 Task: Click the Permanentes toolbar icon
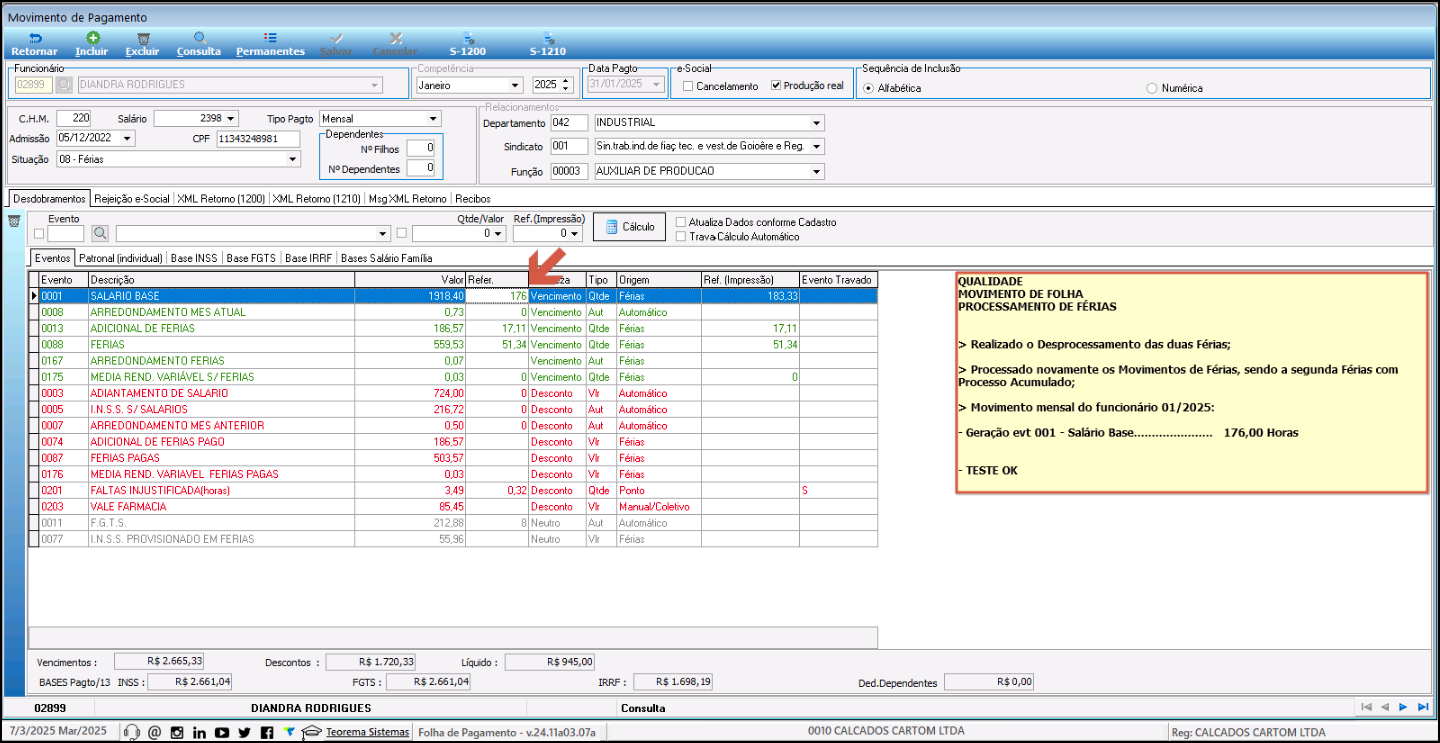pos(270,38)
